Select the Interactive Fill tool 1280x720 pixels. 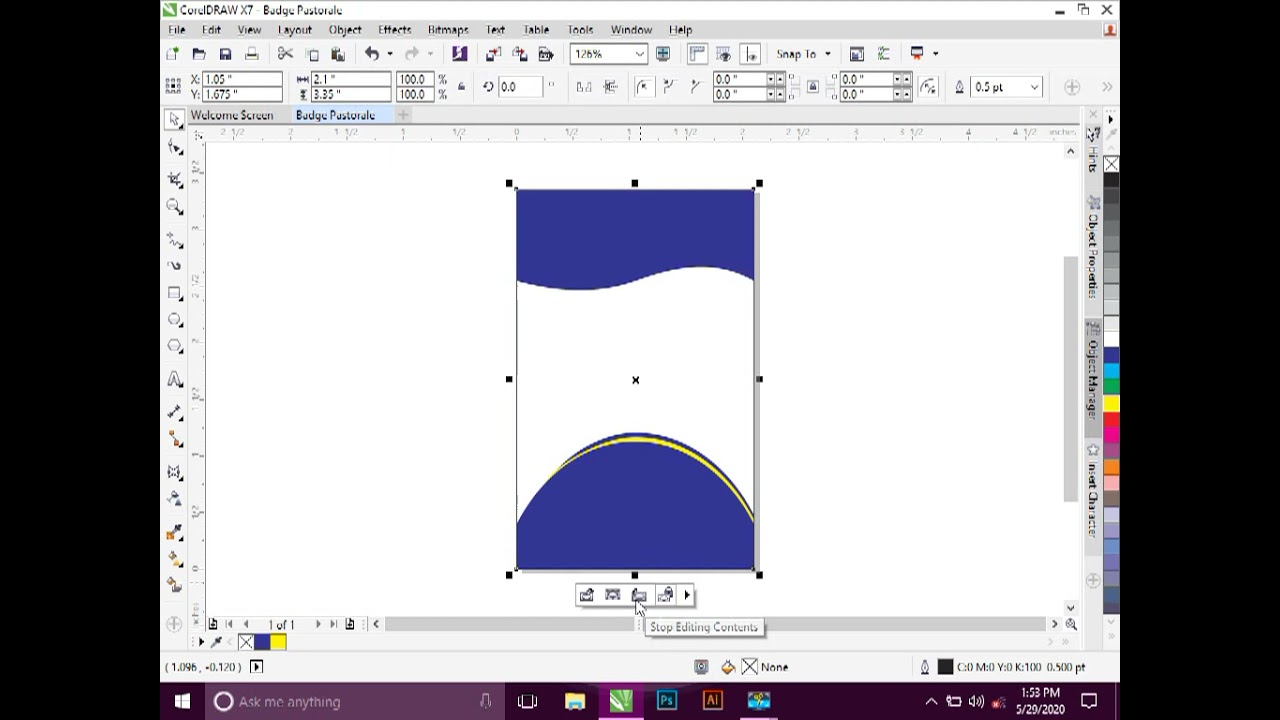point(175,559)
